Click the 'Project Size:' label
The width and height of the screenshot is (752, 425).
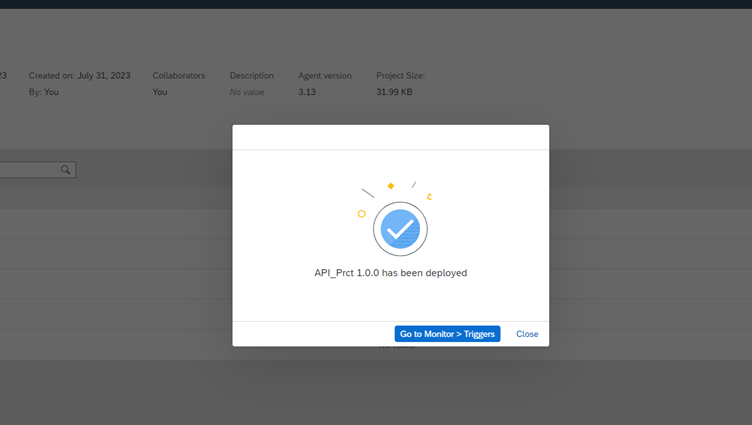pyautogui.click(x=400, y=76)
